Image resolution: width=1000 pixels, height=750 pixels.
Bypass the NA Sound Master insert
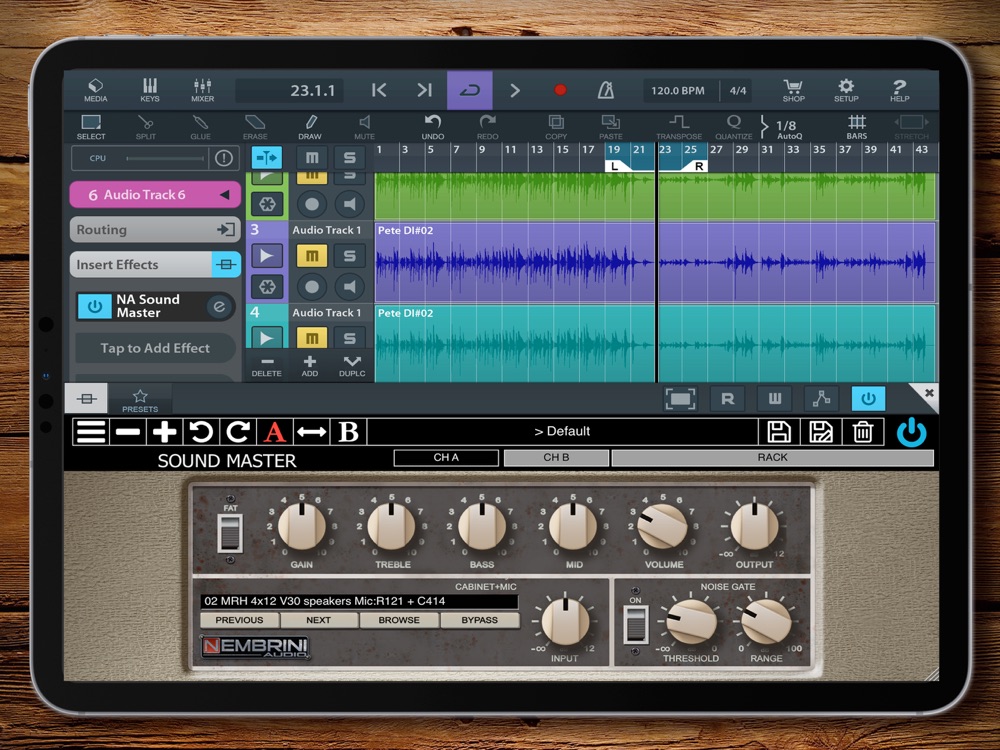click(94, 306)
